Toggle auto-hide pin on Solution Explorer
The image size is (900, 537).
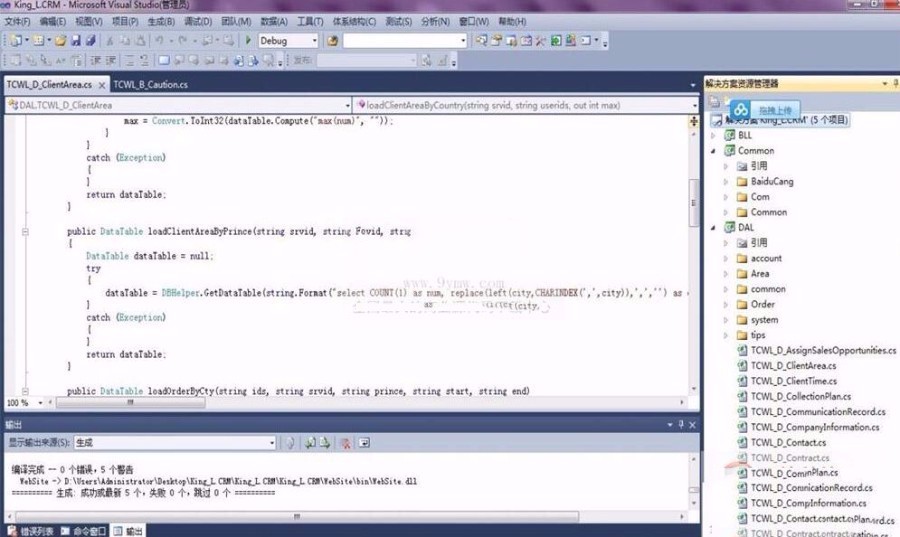point(895,84)
